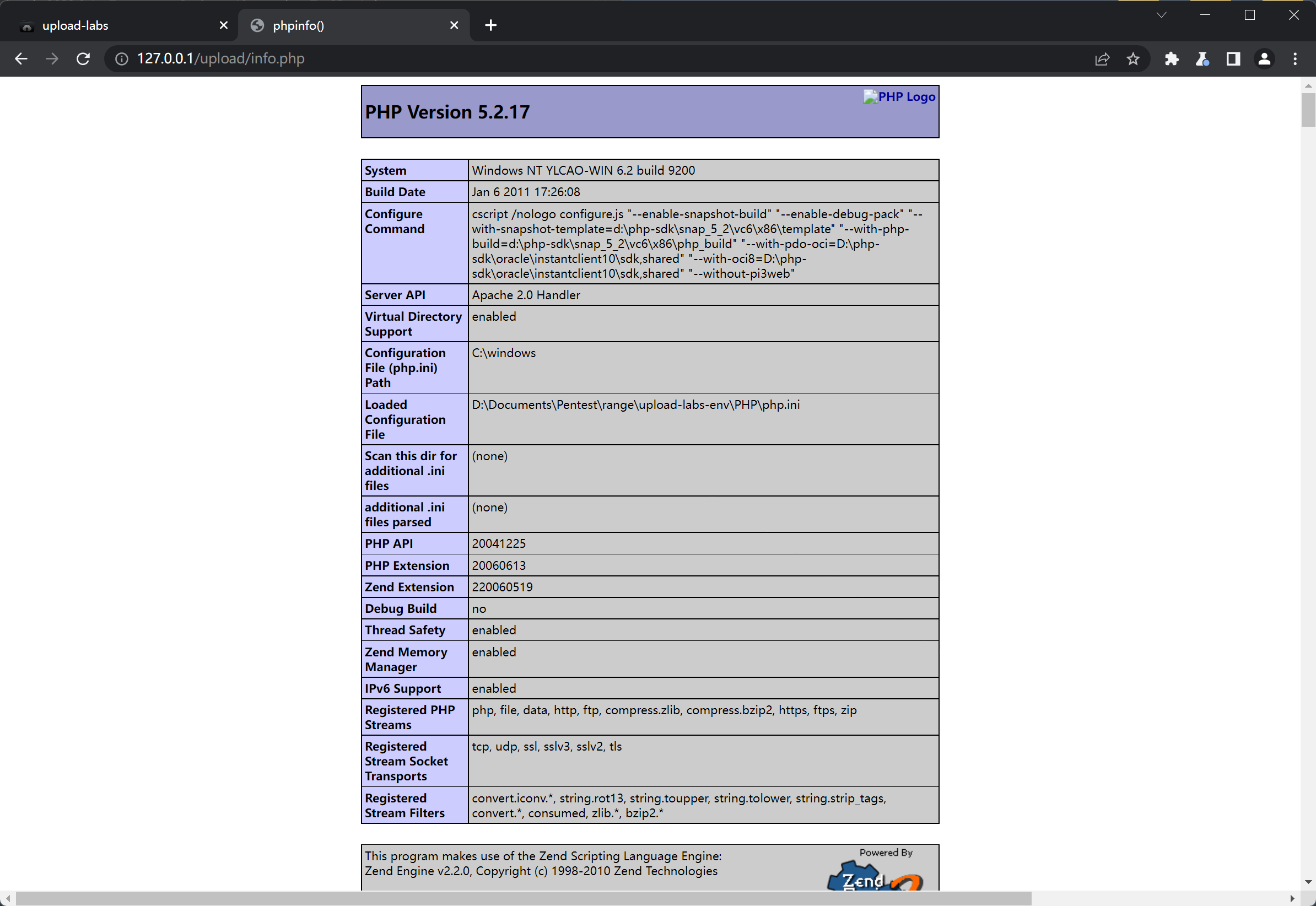Click the horizontal scrollbar thumb
This screenshot has width=1316, height=906.
pyautogui.click(x=523, y=899)
